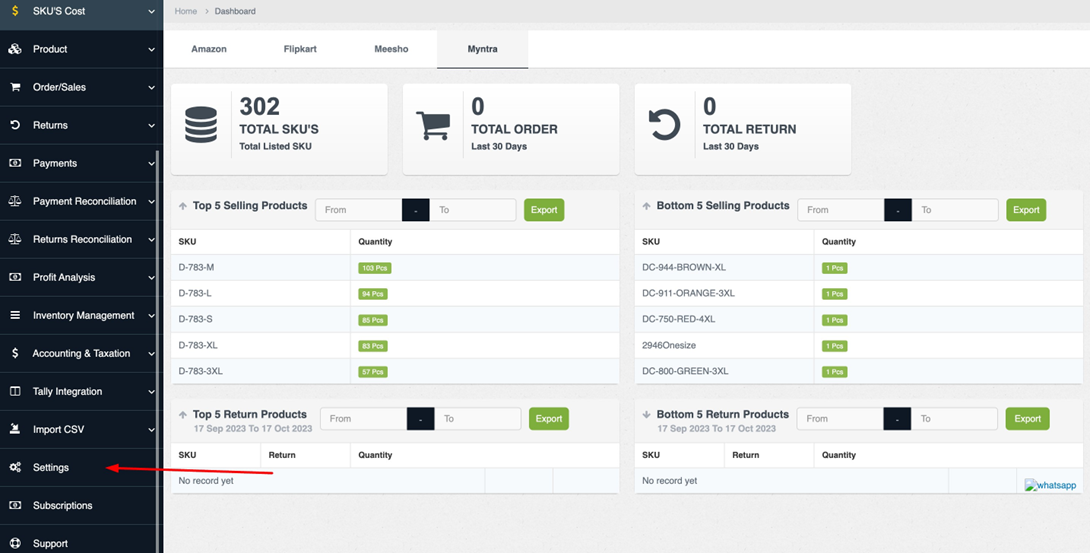Expand the Product menu chevron
This screenshot has width=1090, height=553.
[152, 49]
